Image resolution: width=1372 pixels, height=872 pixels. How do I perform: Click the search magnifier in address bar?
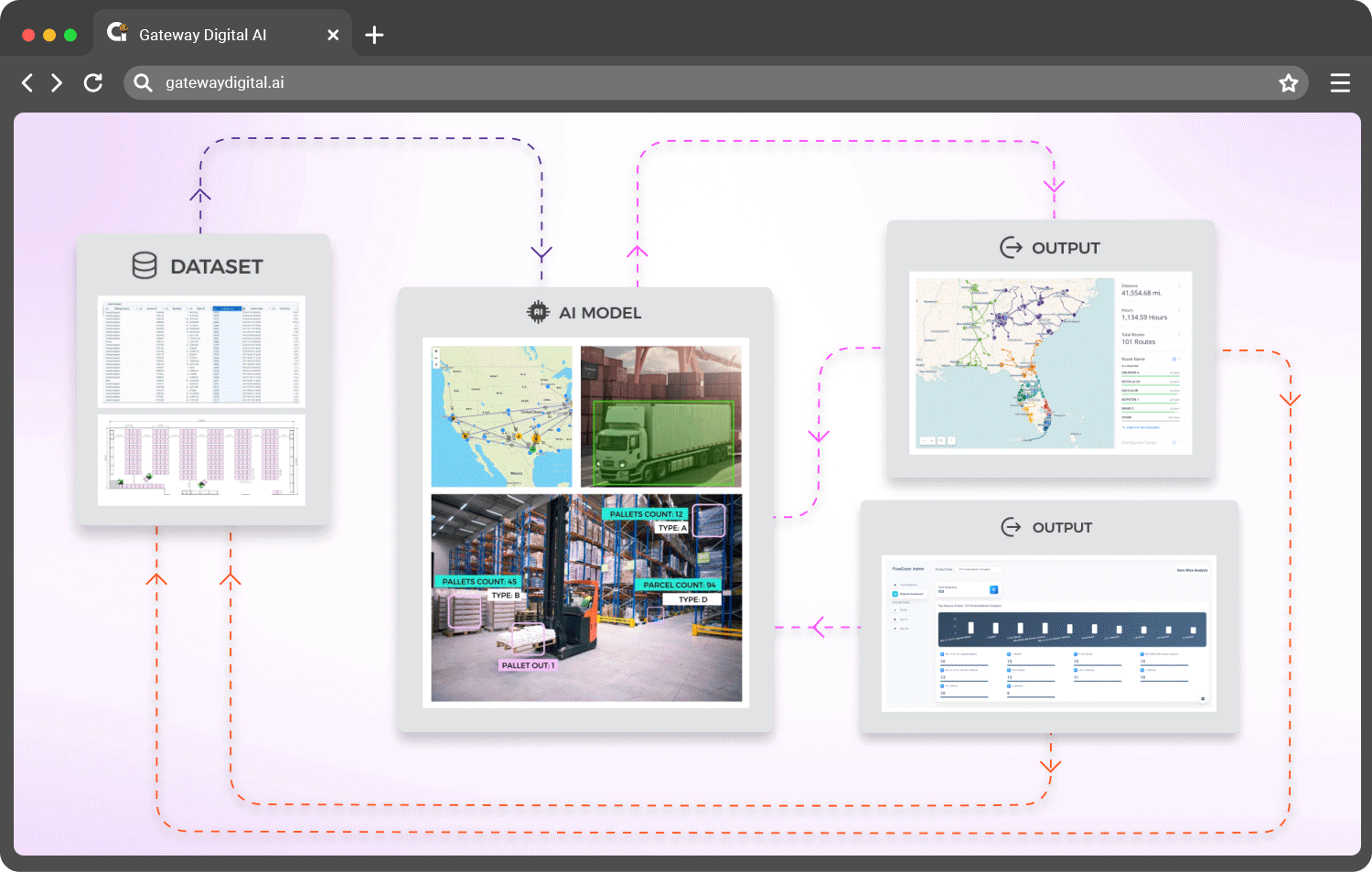click(143, 83)
